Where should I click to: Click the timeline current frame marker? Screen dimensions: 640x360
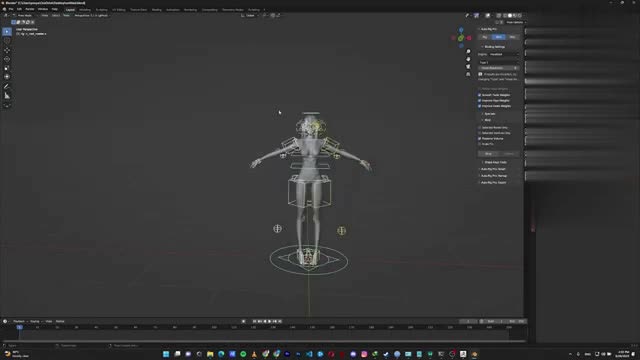click(x=19, y=327)
